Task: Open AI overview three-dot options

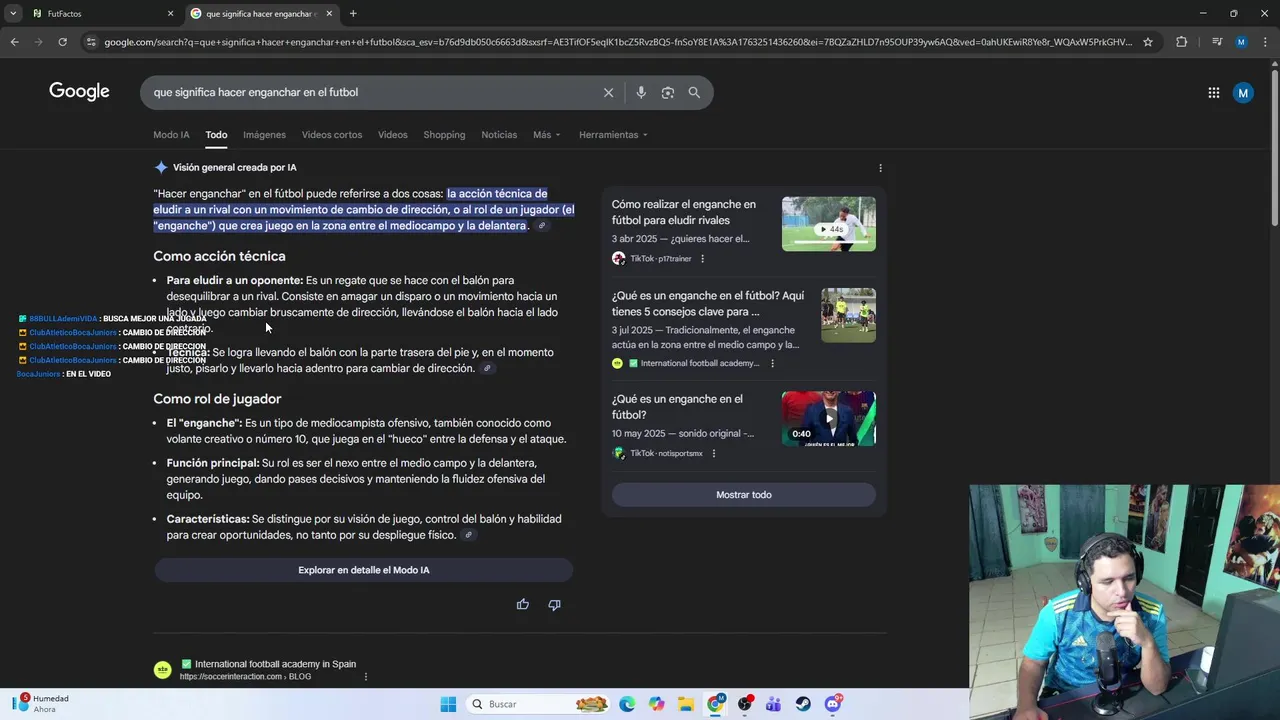Action: click(x=880, y=168)
